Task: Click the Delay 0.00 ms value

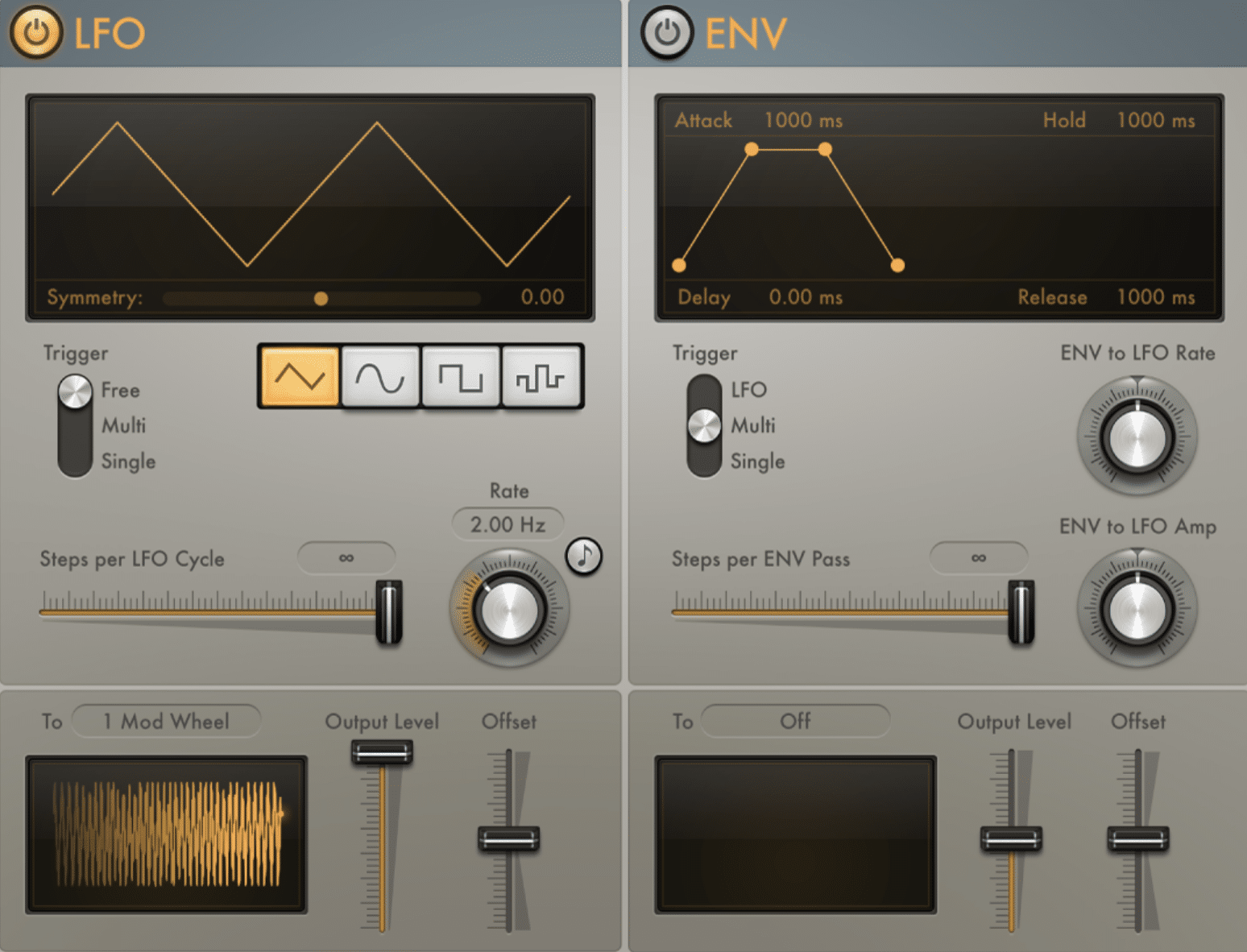Action: 806,297
